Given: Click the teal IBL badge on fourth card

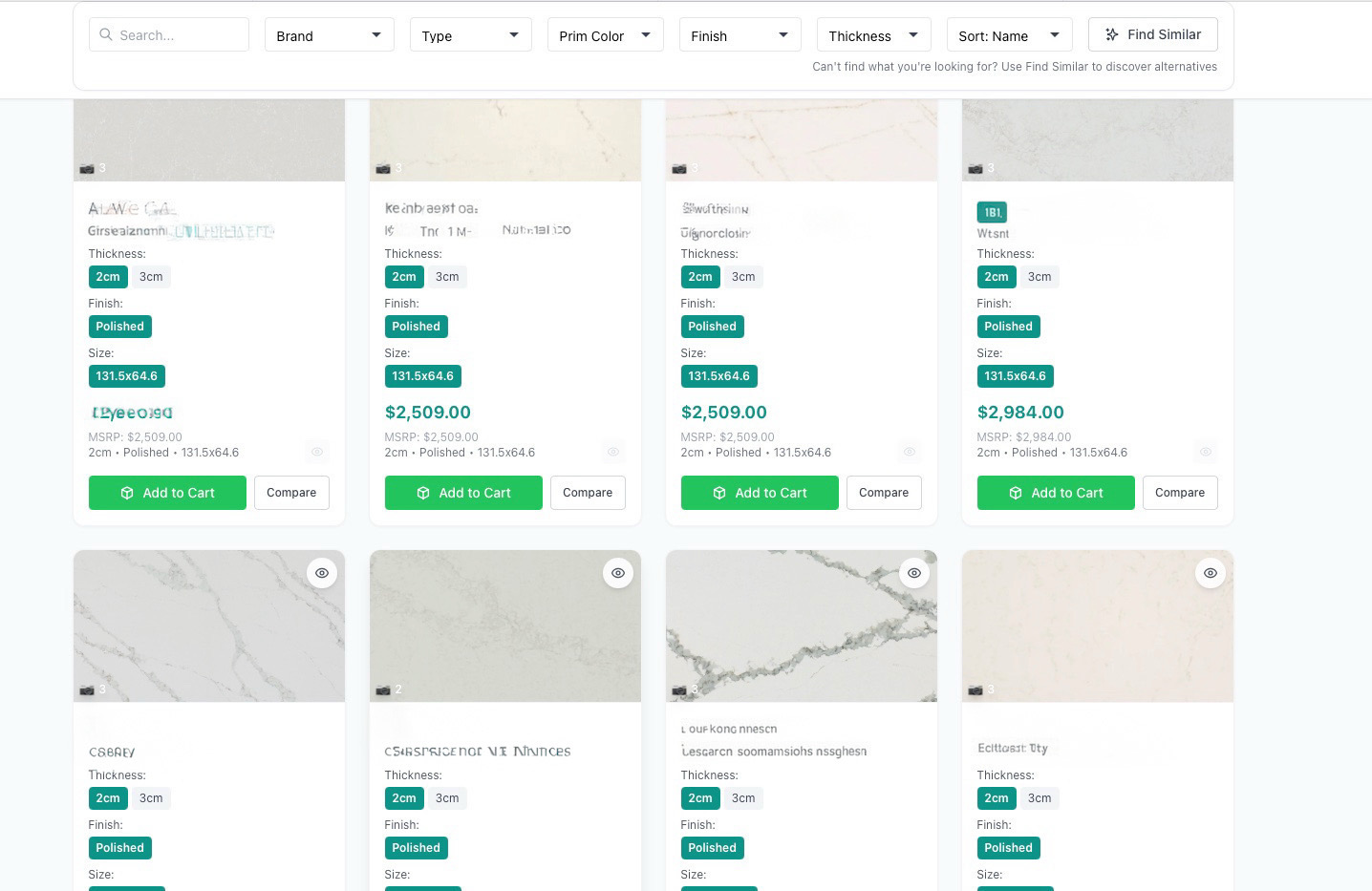Looking at the screenshot, I should (x=992, y=212).
